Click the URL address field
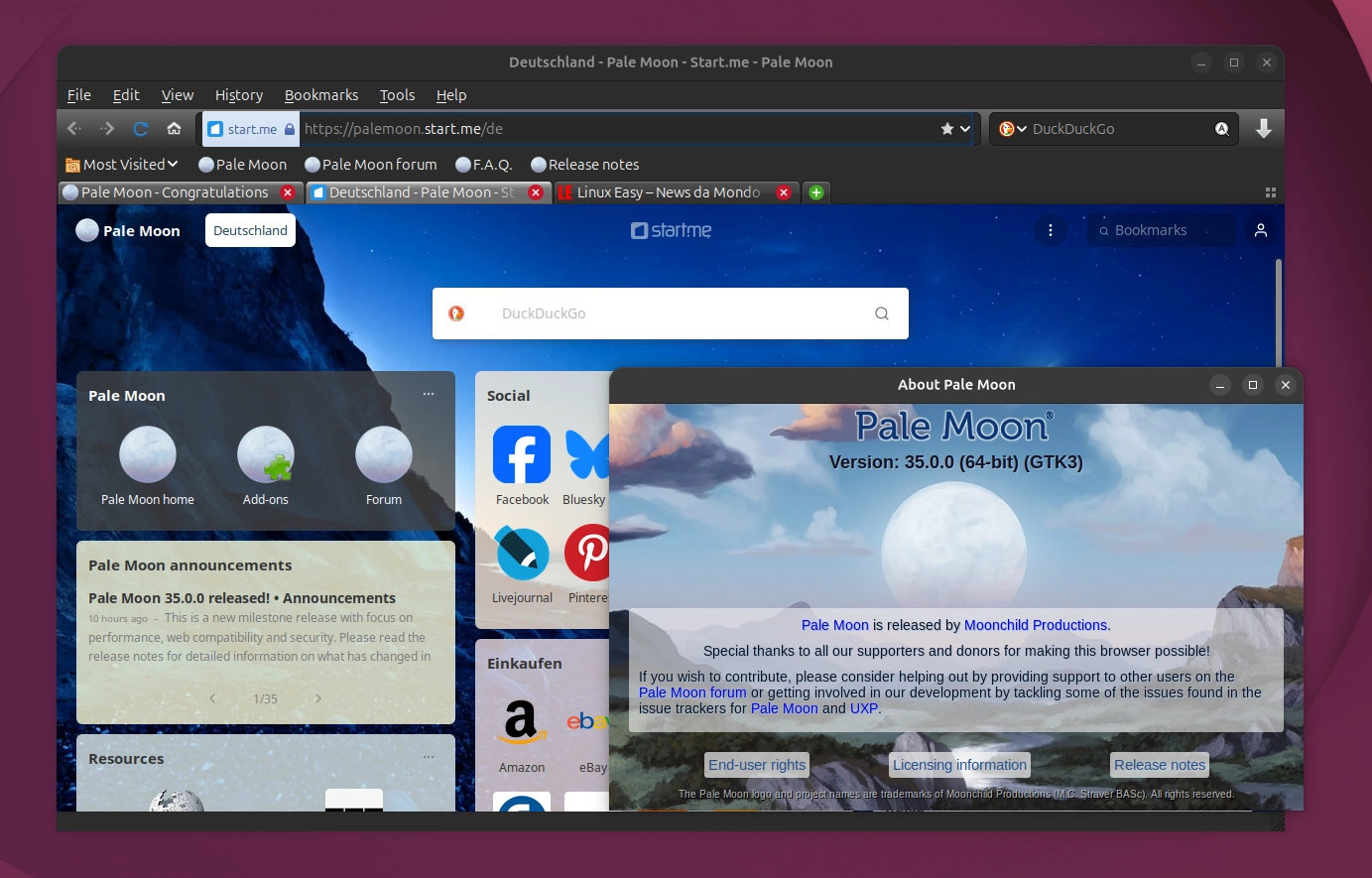The width and height of the screenshot is (1372, 878). pyautogui.click(x=617, y=129)
